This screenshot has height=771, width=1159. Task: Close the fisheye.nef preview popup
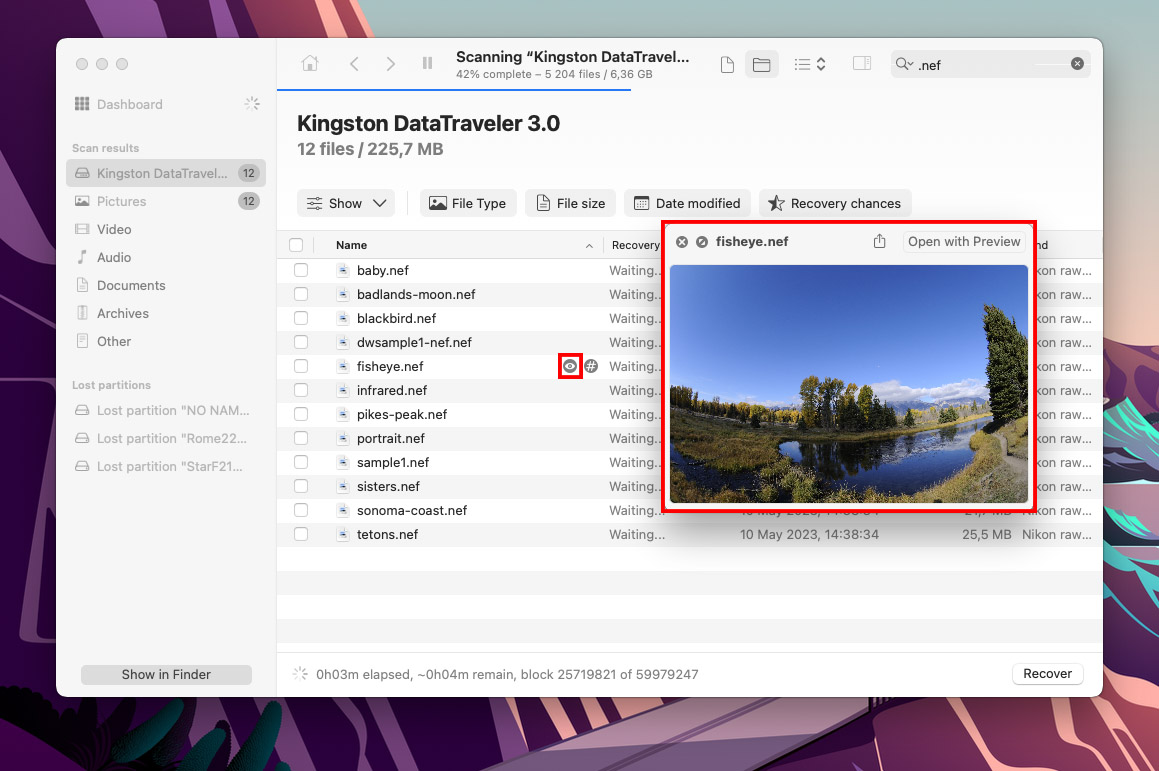pos(682,242)
